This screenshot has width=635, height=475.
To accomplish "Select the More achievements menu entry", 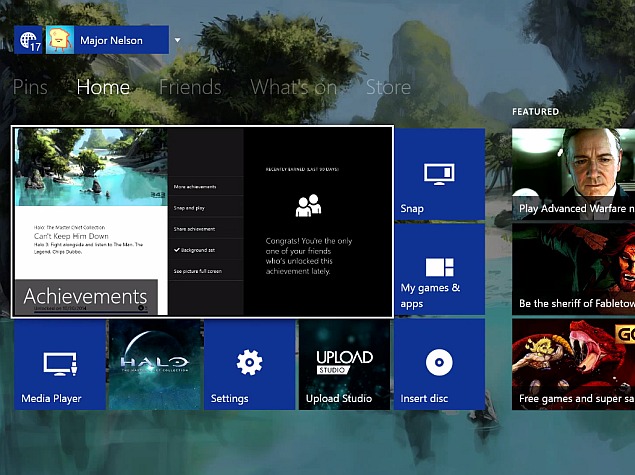I will 206,187.
